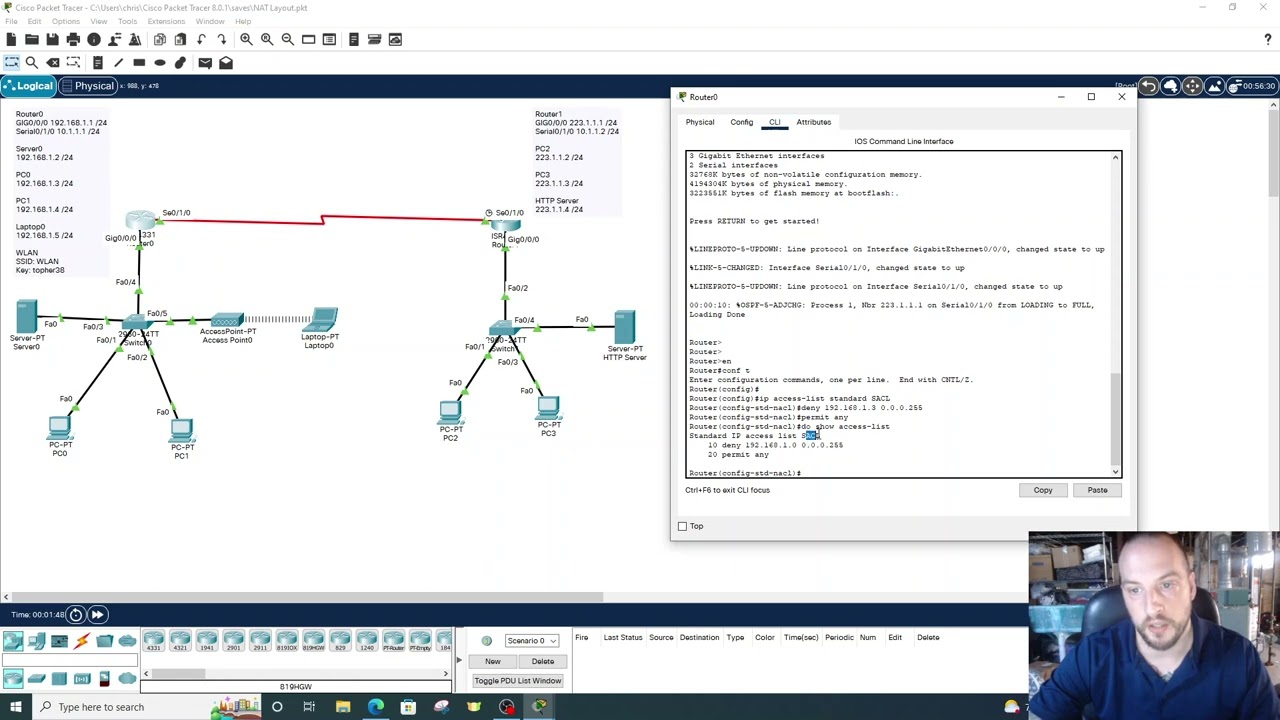Print the workspace with the printer icon
The image size is (1280, 720).
pos(73,39)
